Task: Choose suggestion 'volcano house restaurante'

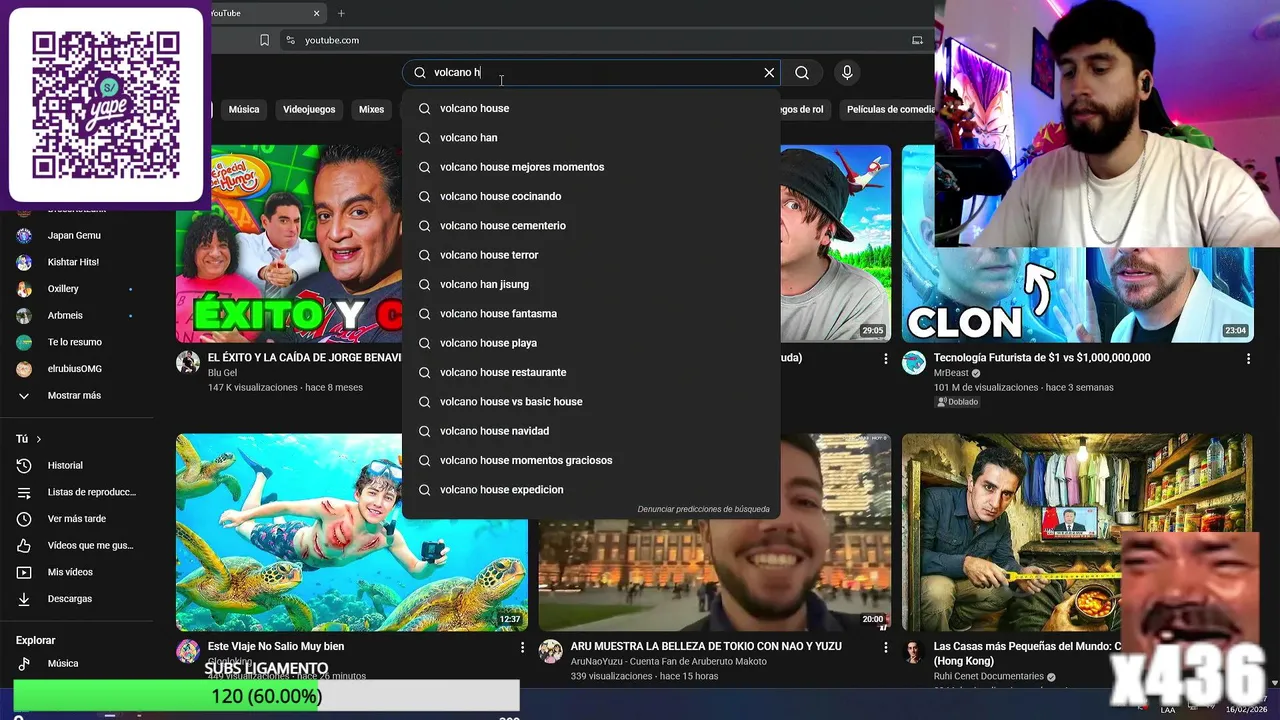Action: coord(591,372)
